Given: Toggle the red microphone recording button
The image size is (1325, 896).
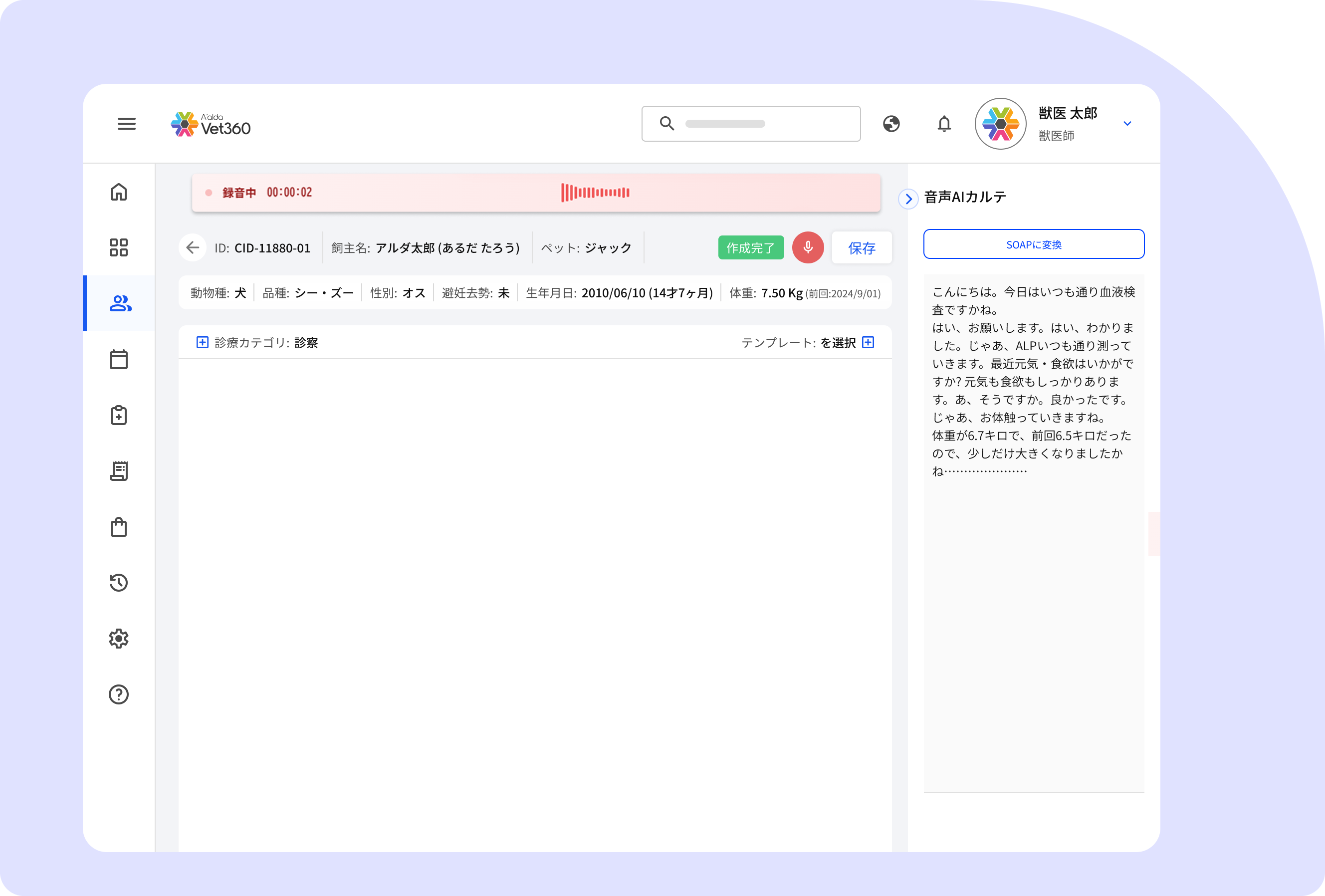Looking at the screenshot, I should coord(808,247).
